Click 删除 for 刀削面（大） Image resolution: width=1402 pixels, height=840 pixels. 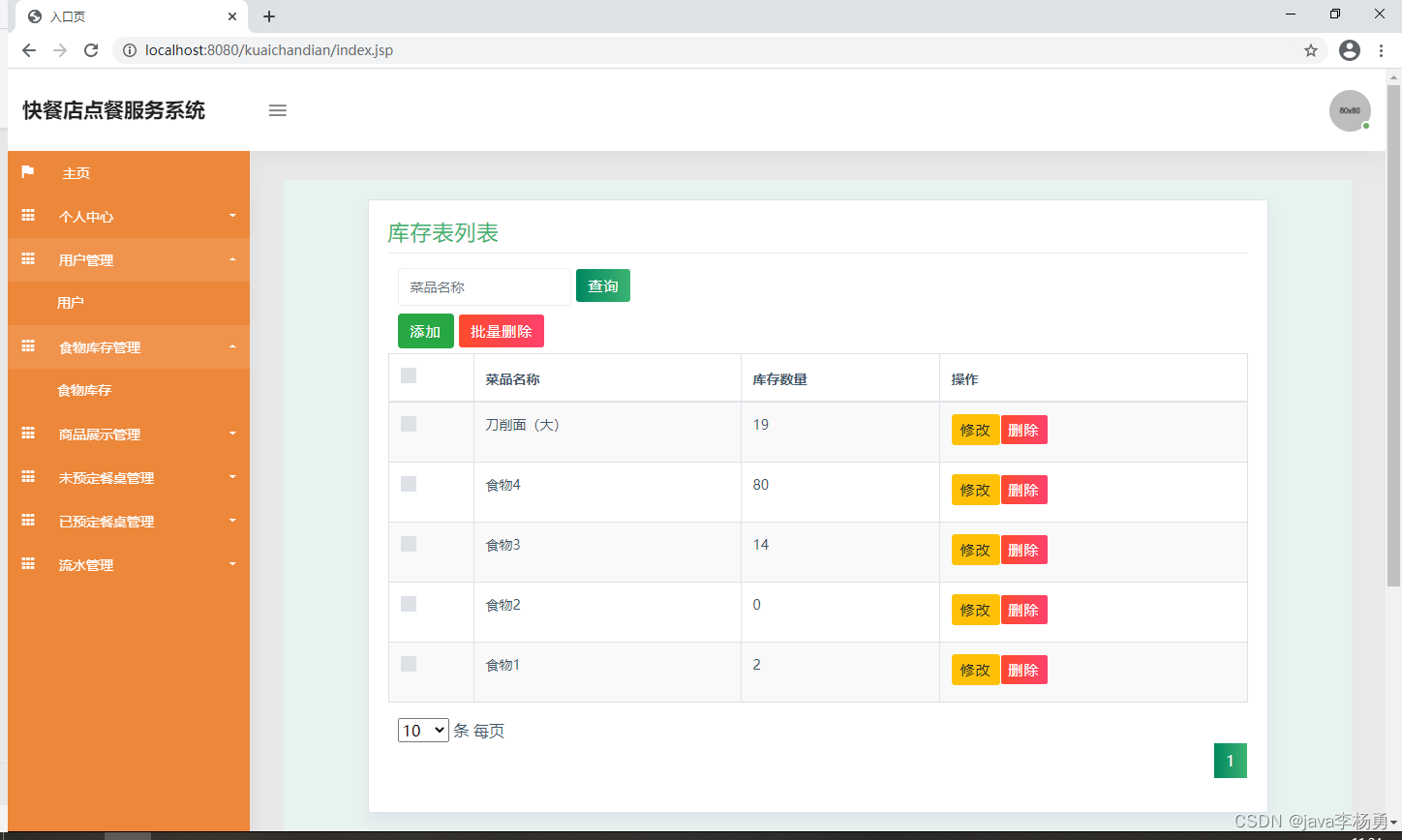(x=1023, y=430)
